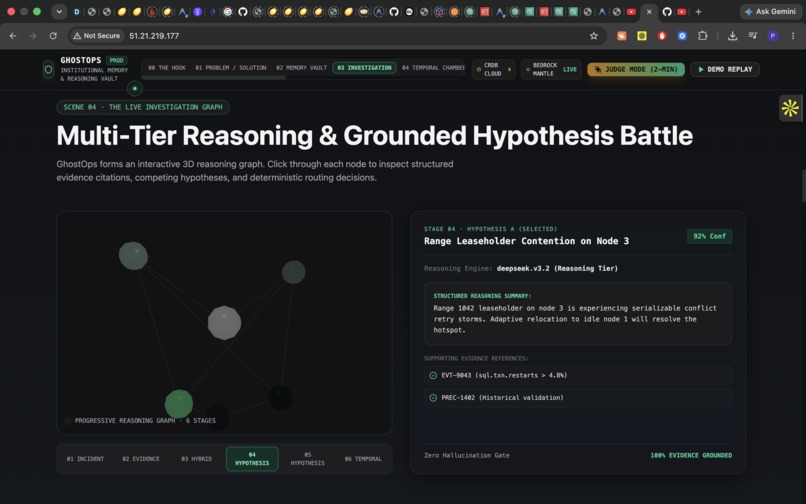Screen dimensions: 806x504
Task: Go to the 02 Memory Vault section
Action: [x=301, y=68]
